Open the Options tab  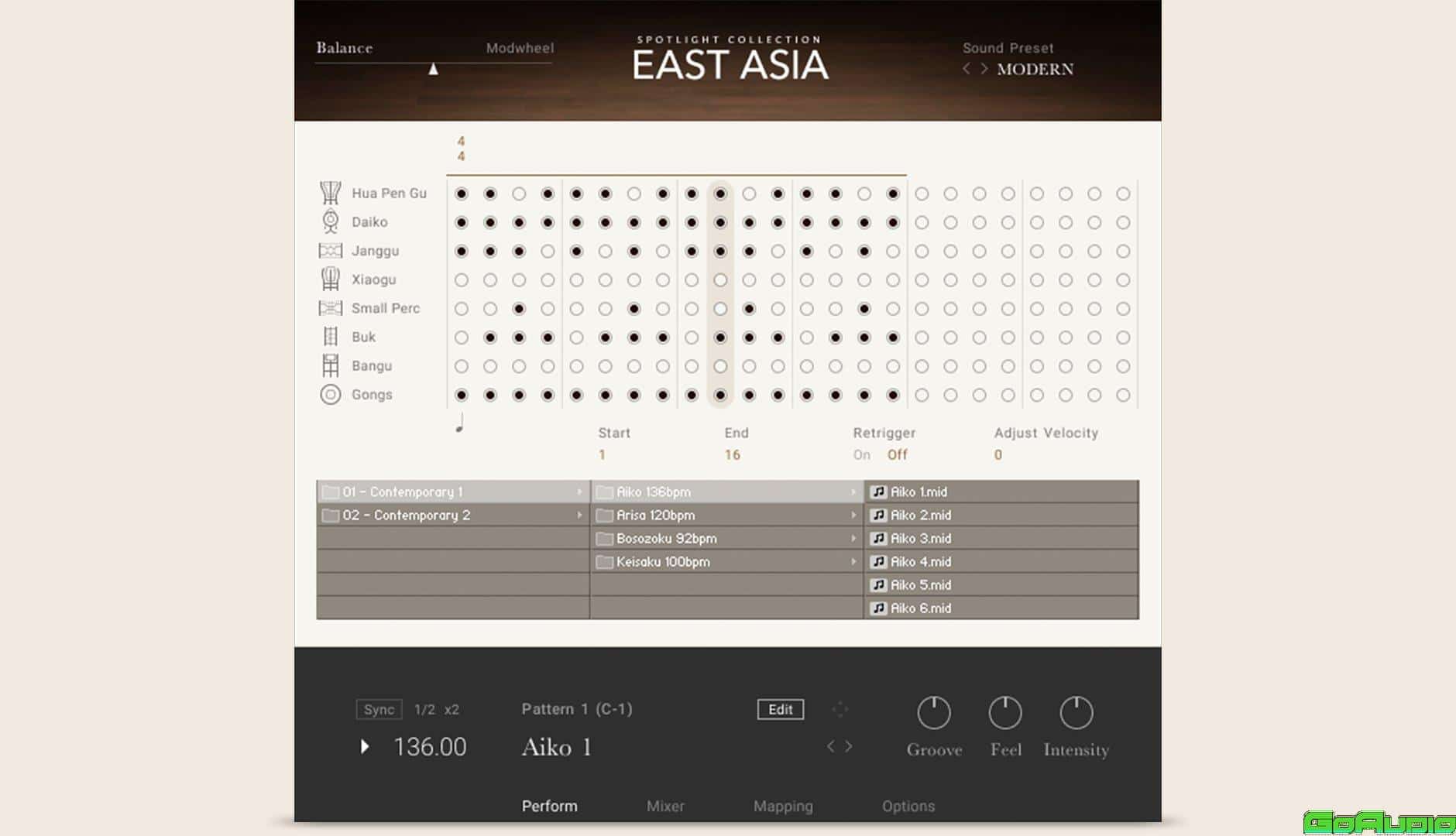click(x=908, y=807)
